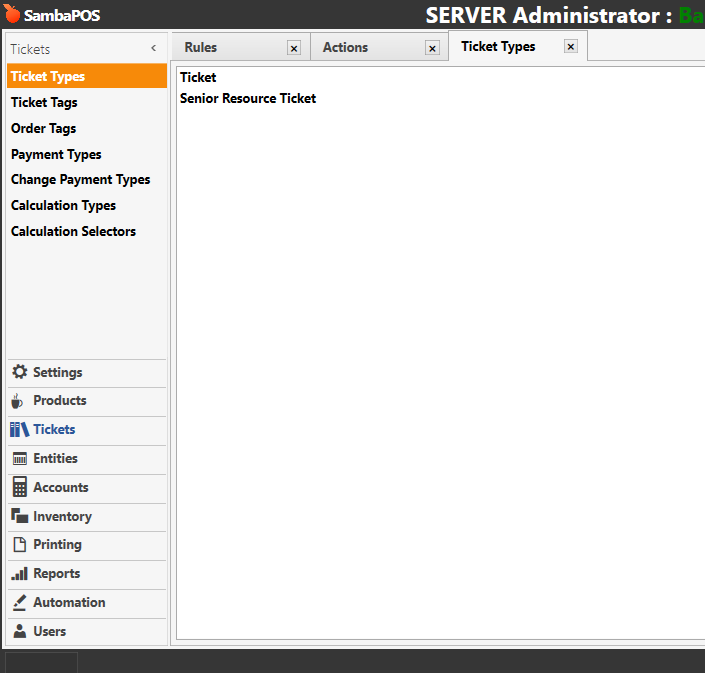
Task: Open the Entities section label
Action: point(55,458)
